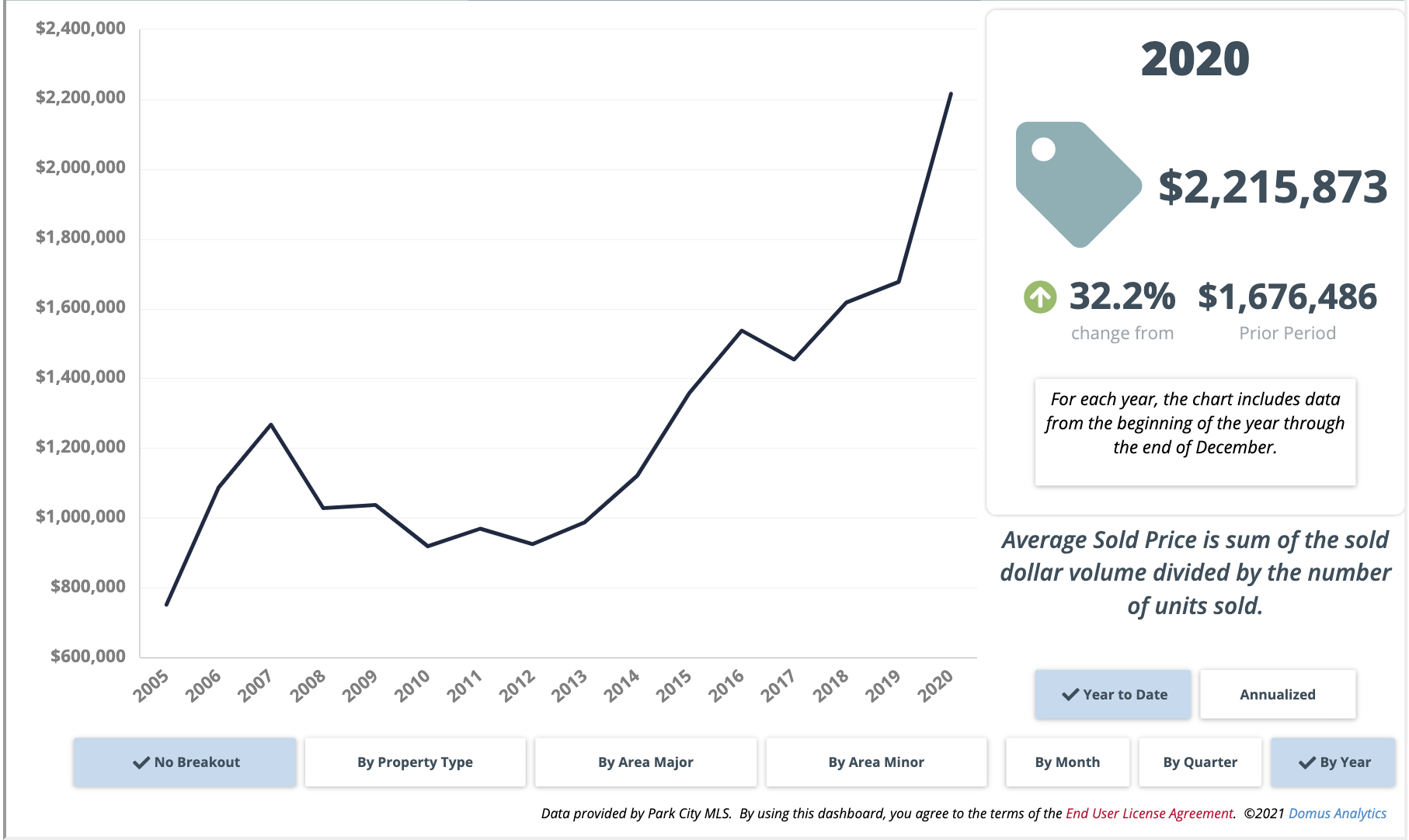
Task: Click the $2,215,873 average price value
Action: (1272, 186)
